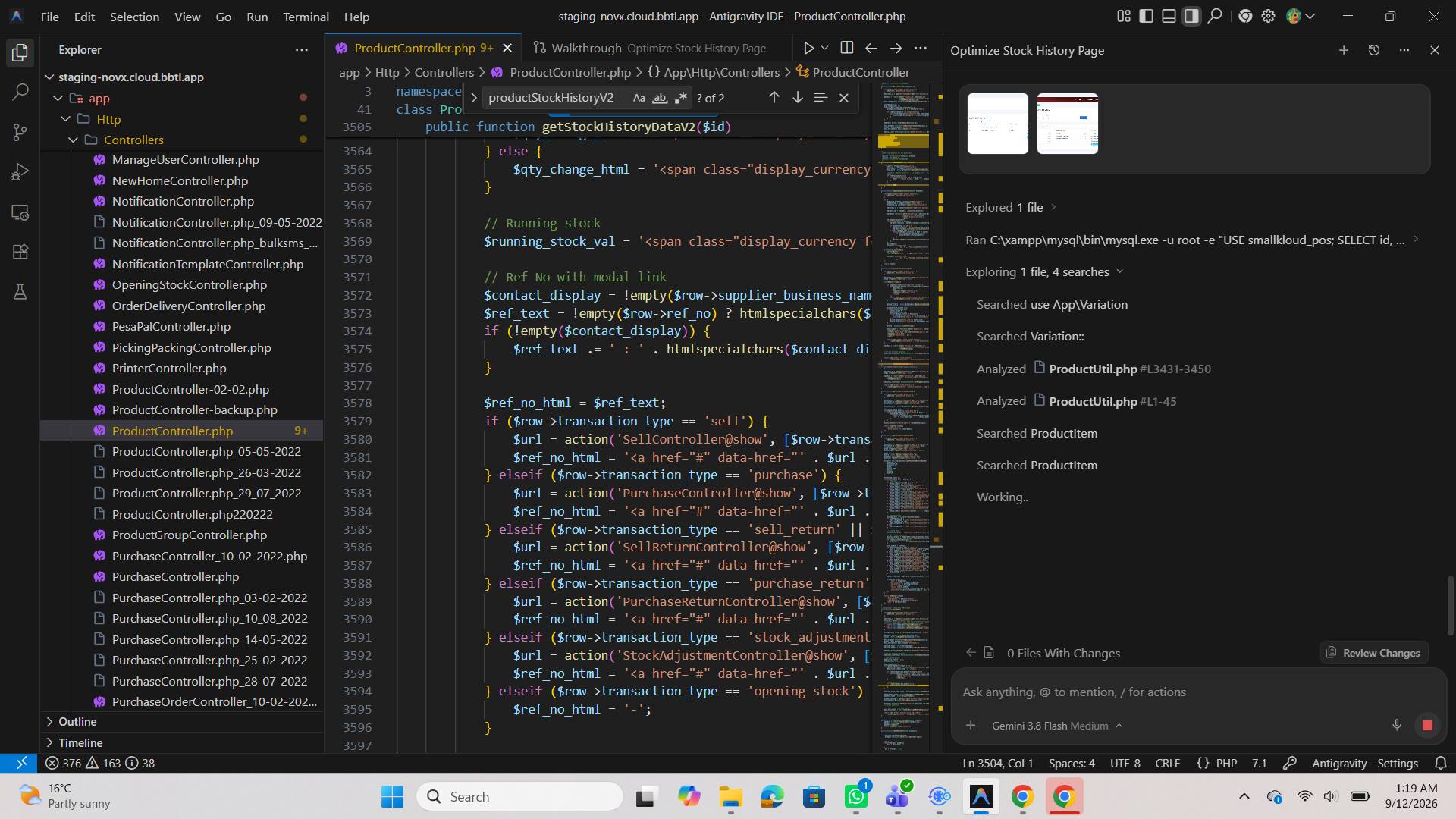This screenshot has height=819, width=1456.
Task: Open the Gemini model selector dropdown
Action: 1056,726
